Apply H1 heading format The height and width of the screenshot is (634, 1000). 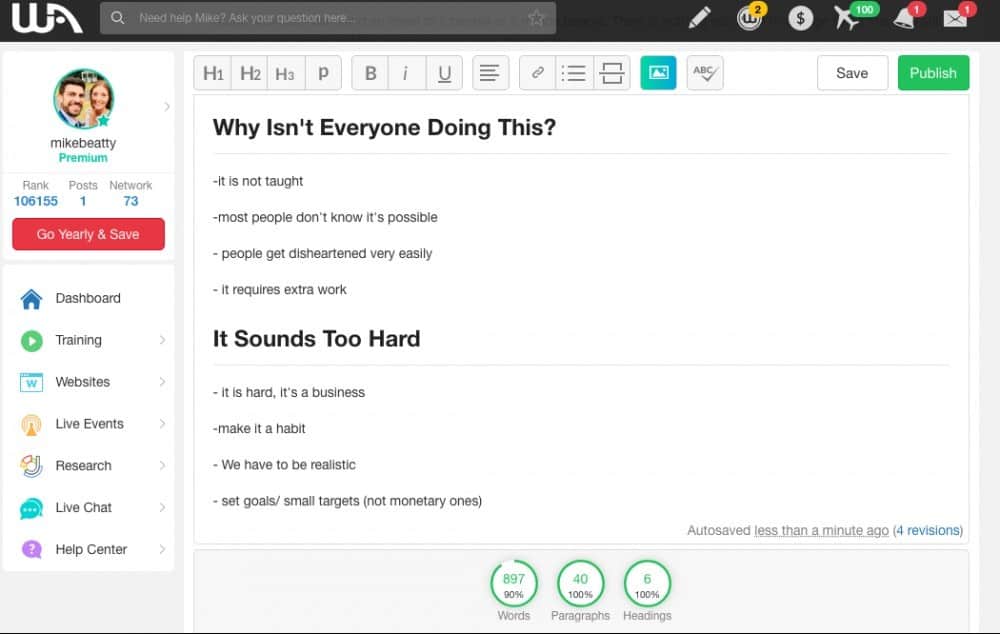tap(212, 73)
